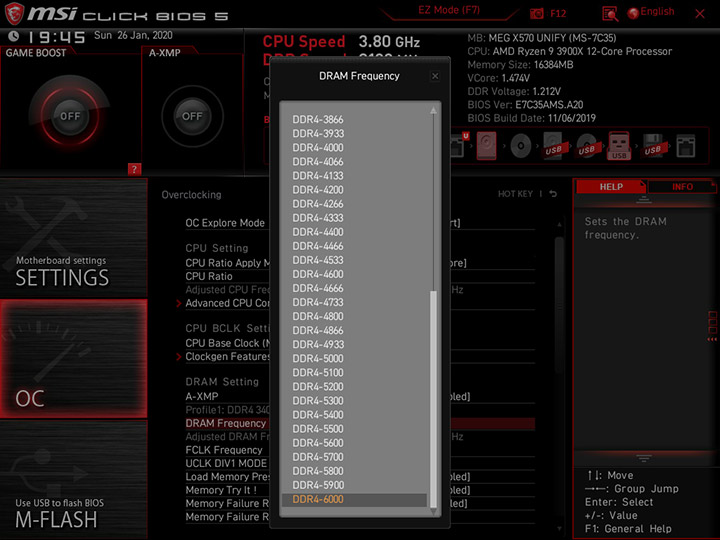Select the USB CD/DVD boot device icon

(x=587, y=146)
